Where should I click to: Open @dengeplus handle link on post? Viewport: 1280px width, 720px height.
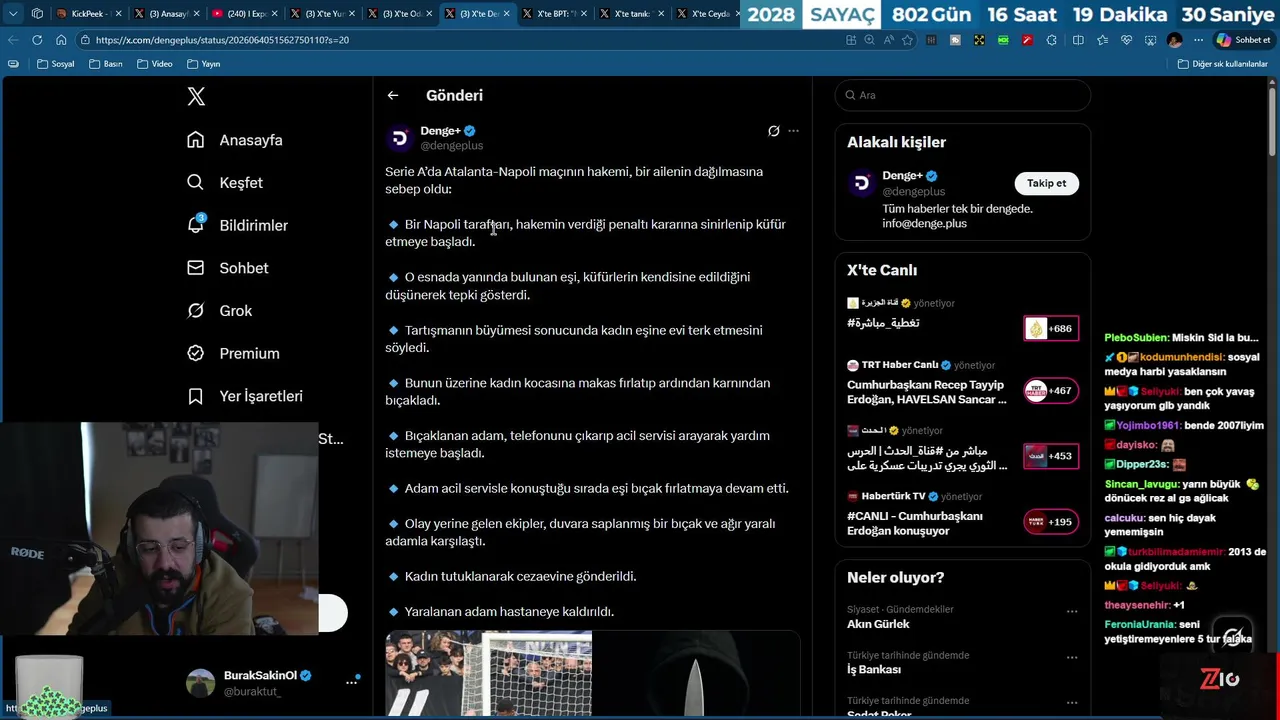click(451, 146)
